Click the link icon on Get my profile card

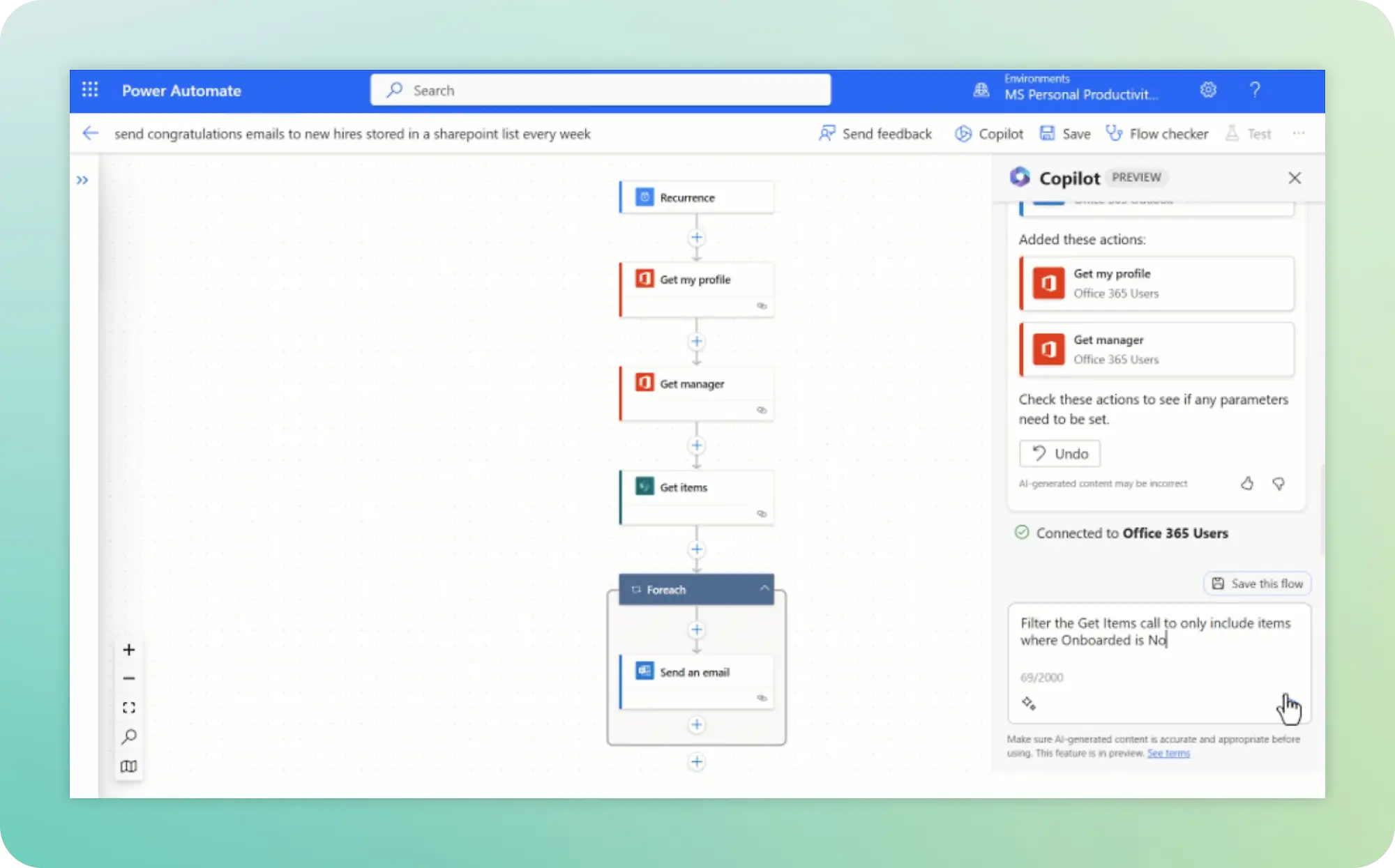tap(762, 306)
